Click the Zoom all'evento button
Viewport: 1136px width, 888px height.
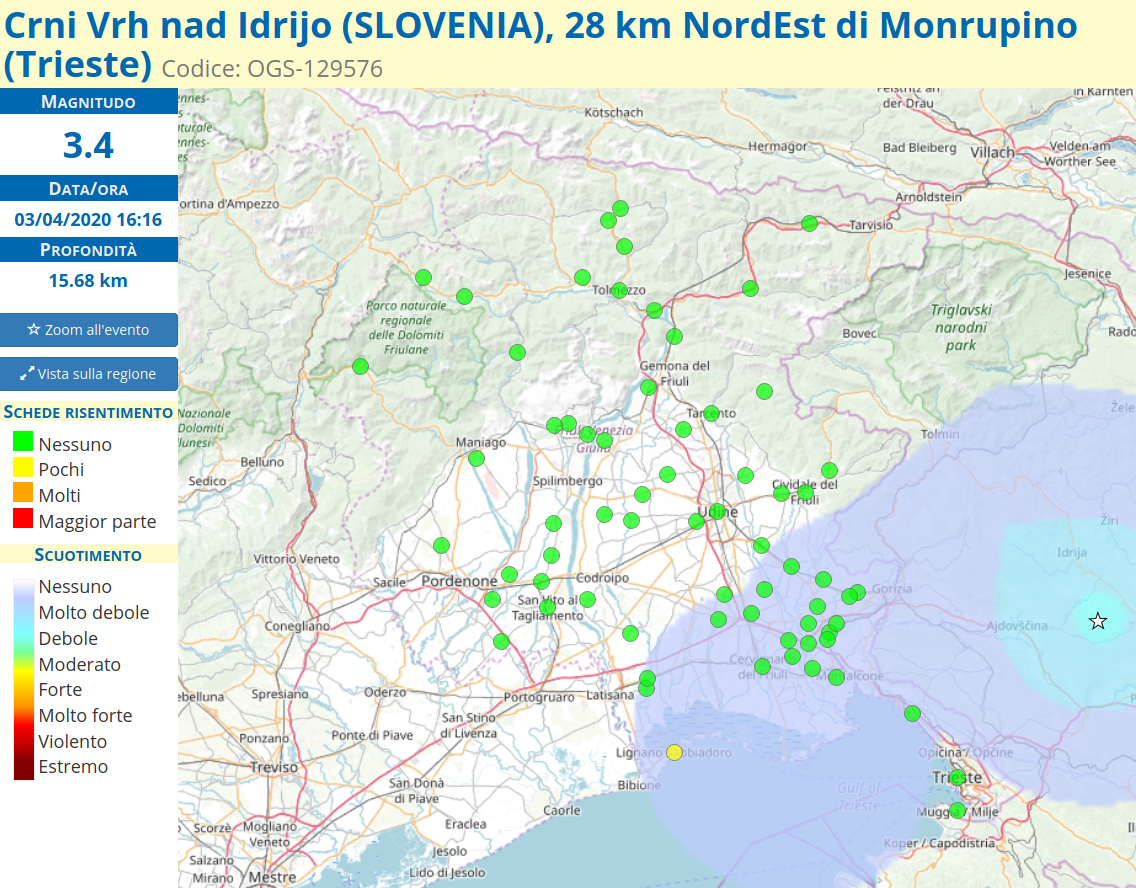click(x=88, y=330)
